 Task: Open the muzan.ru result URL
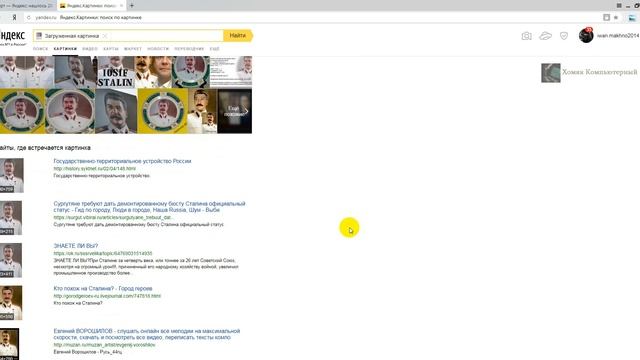tap(104, 345)
